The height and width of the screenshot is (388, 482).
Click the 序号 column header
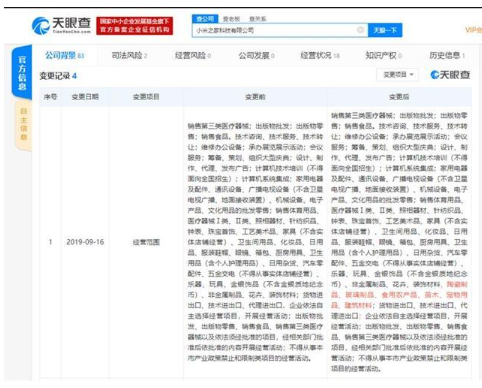50,97
